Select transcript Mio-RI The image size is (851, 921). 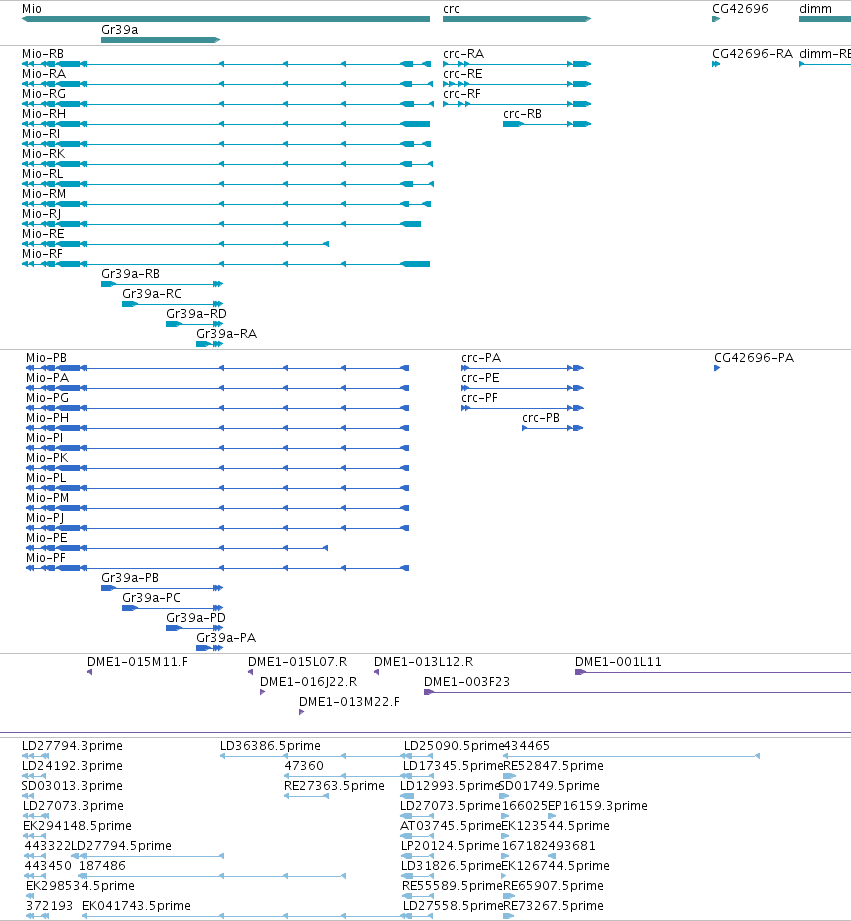point(41,134)
